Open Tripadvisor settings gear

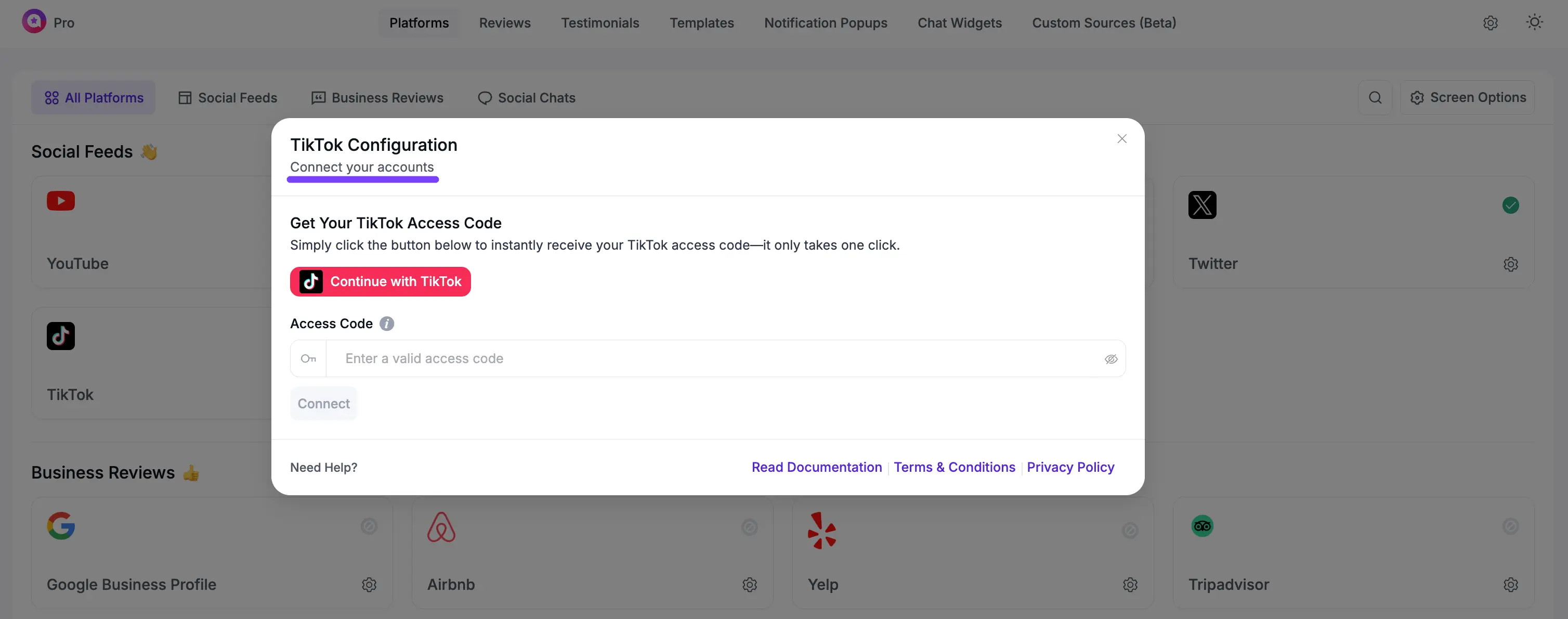click(1511, 584)
